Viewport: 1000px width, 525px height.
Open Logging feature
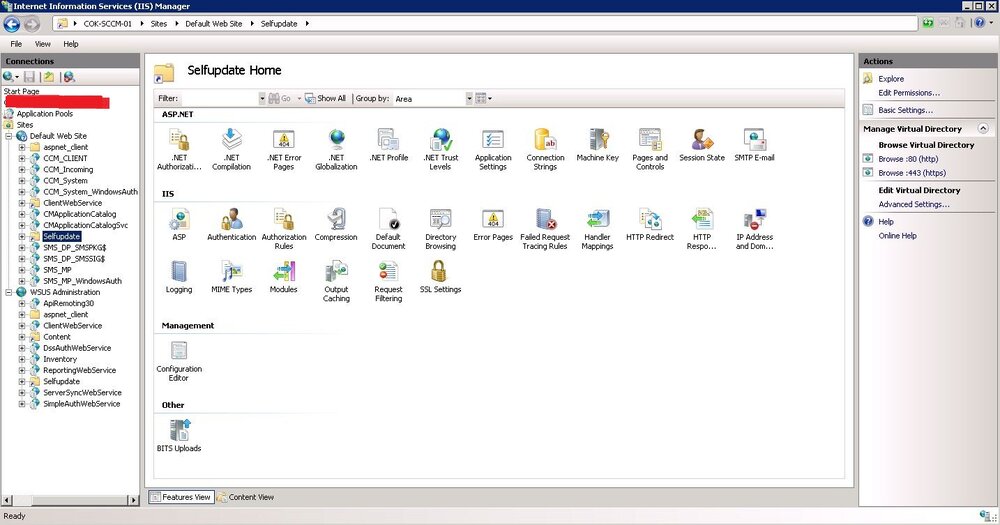pos(179,277)
